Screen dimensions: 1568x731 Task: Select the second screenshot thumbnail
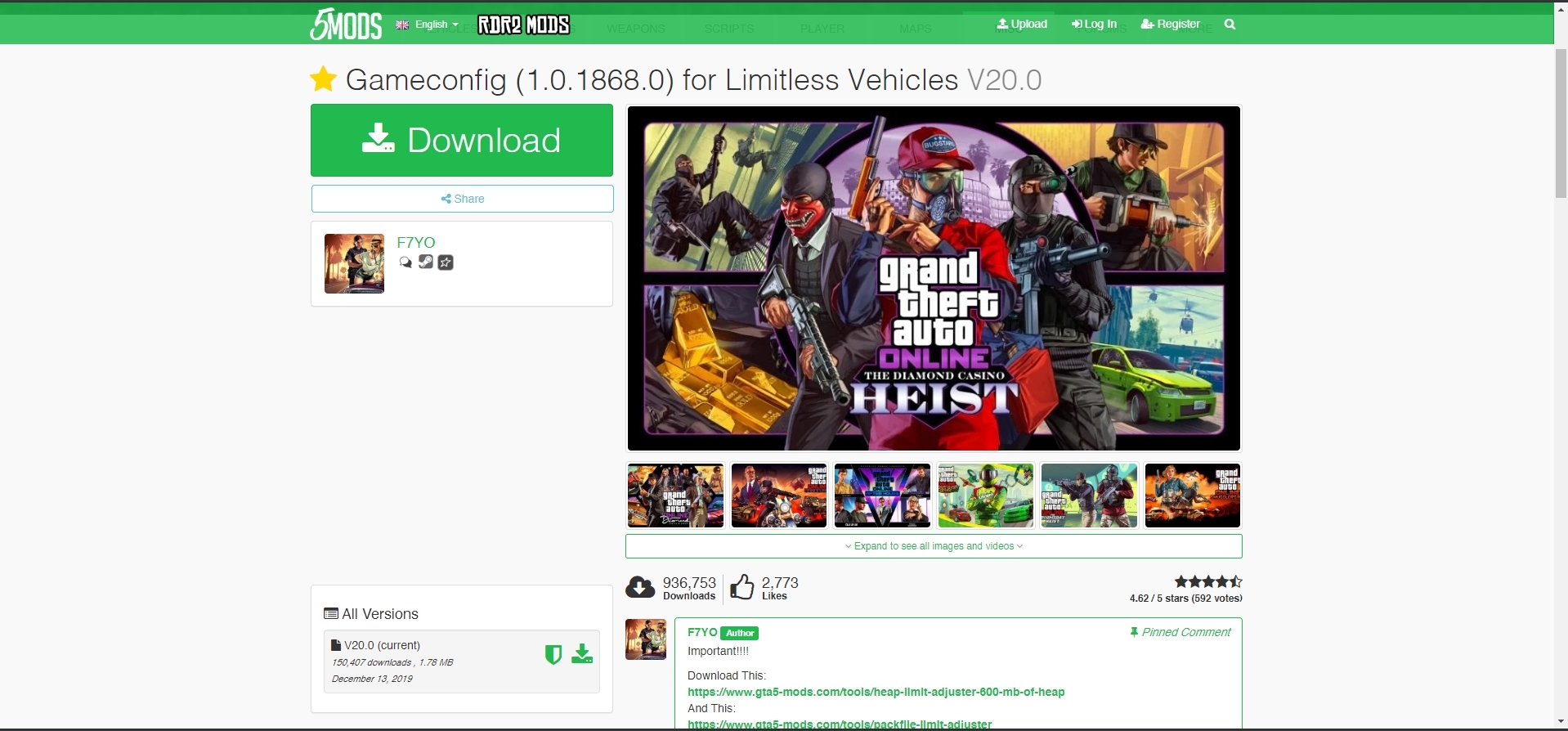click(x=779, y=496)
